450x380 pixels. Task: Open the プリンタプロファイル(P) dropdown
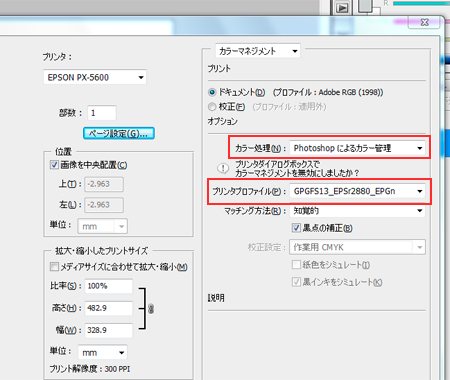click(358, 191)
